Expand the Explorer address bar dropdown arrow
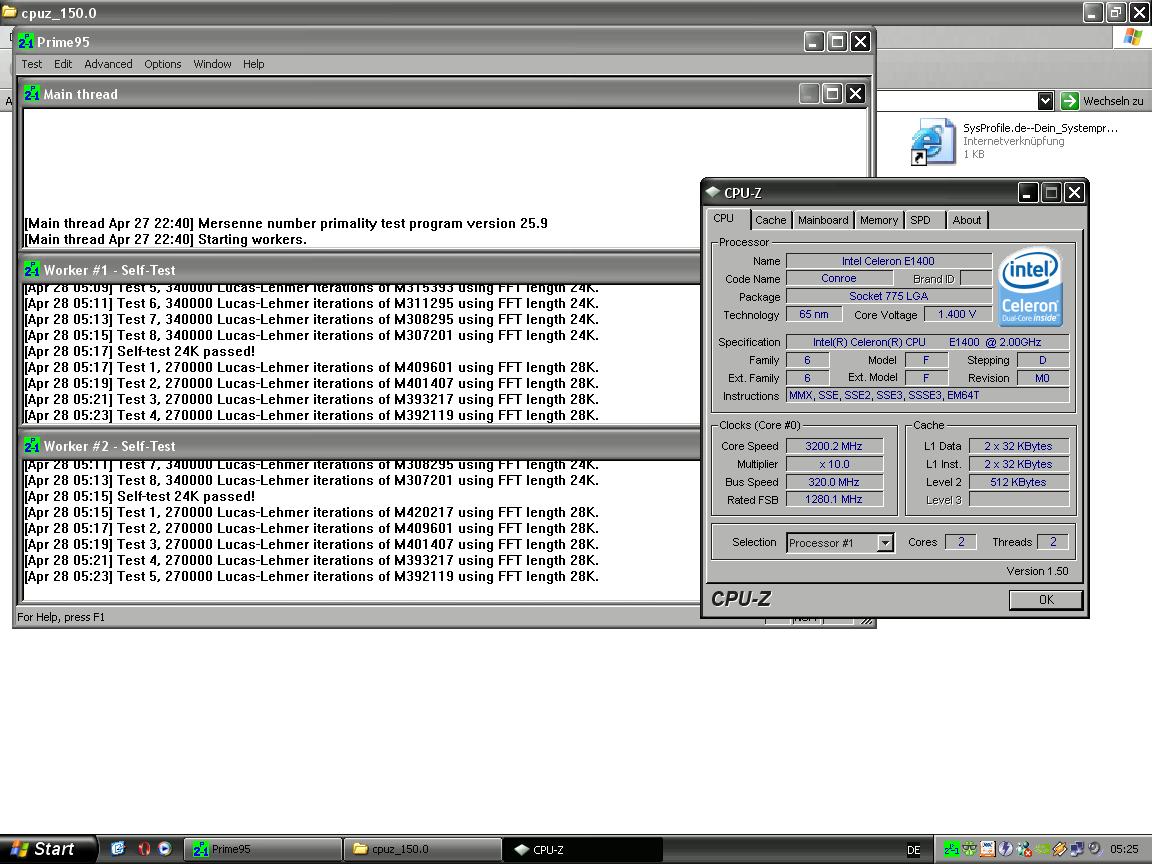This screenshot has width=1152, height=864. 1045,101
